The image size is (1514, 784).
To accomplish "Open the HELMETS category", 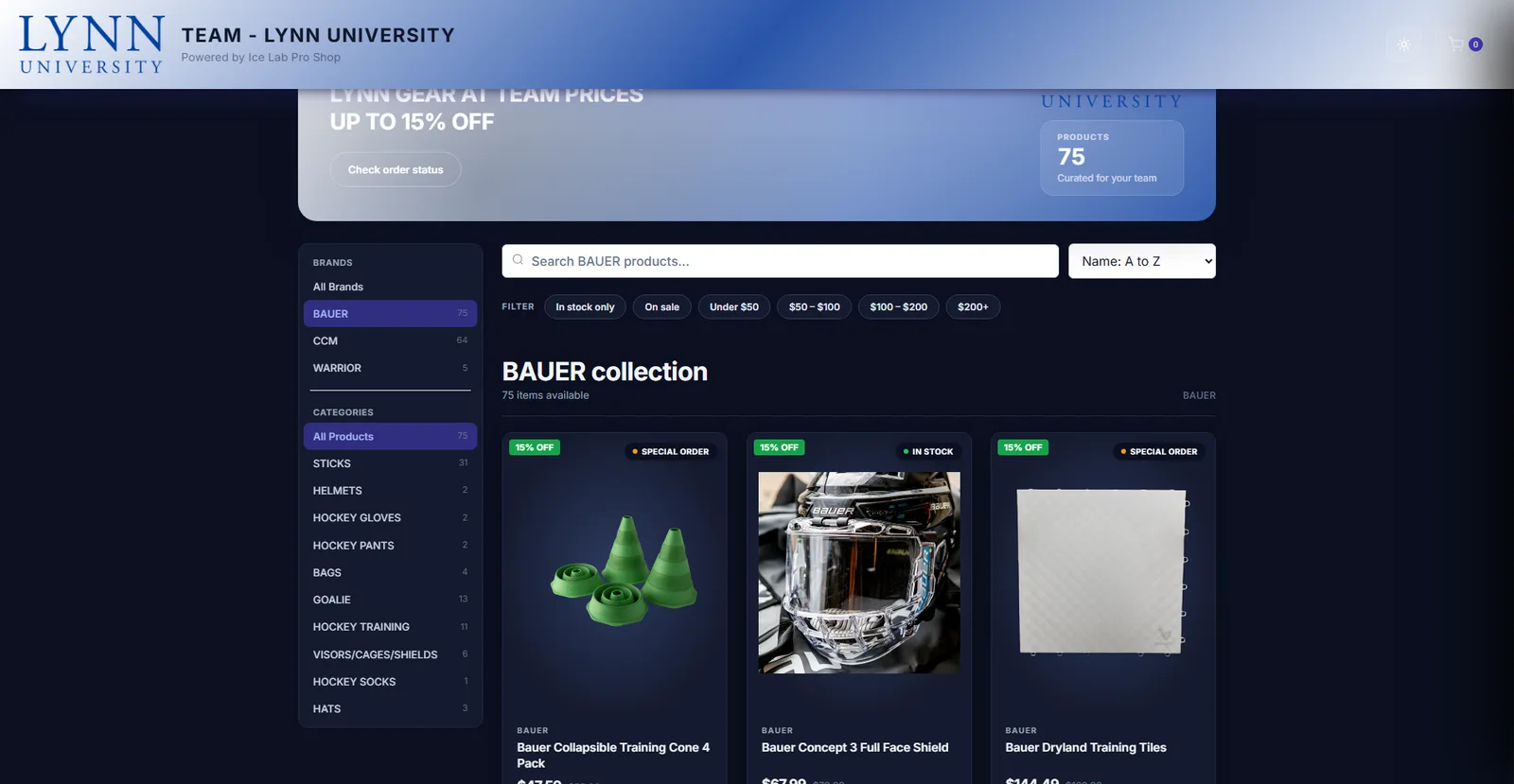I will (390, 491).
